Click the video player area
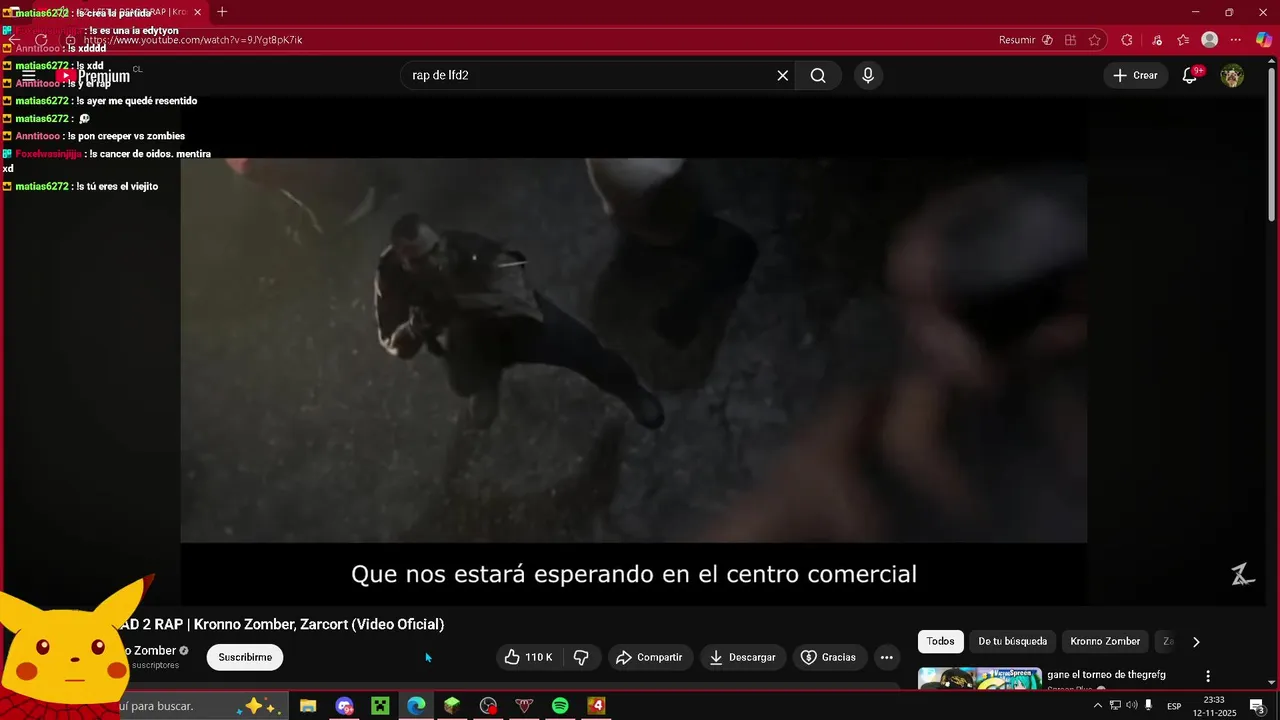Viewport: 1280px width, 720px height. [634, 350]
